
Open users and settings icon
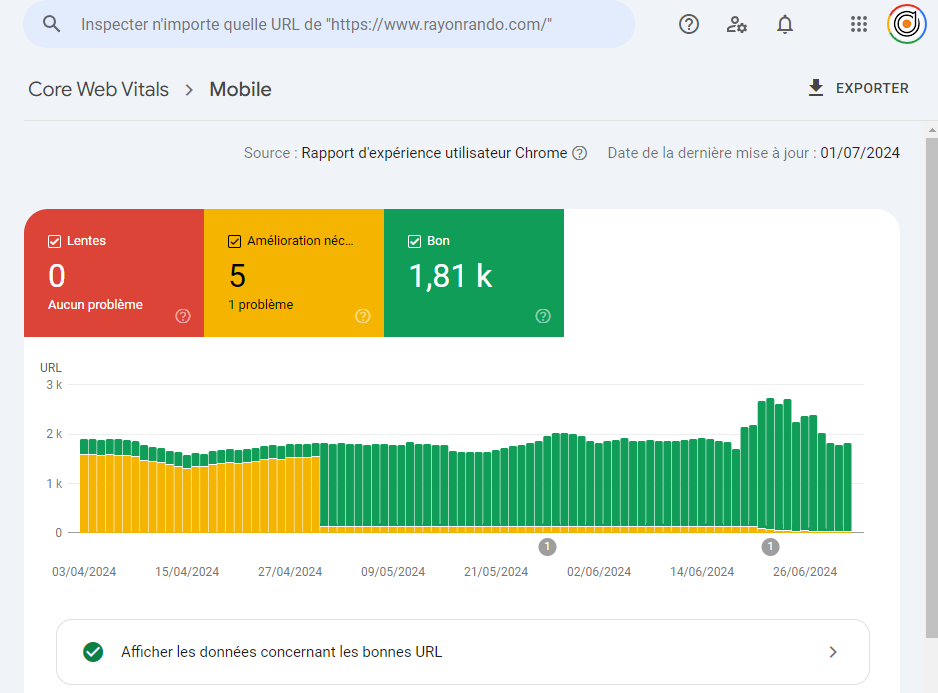click(x=736, y=24)
